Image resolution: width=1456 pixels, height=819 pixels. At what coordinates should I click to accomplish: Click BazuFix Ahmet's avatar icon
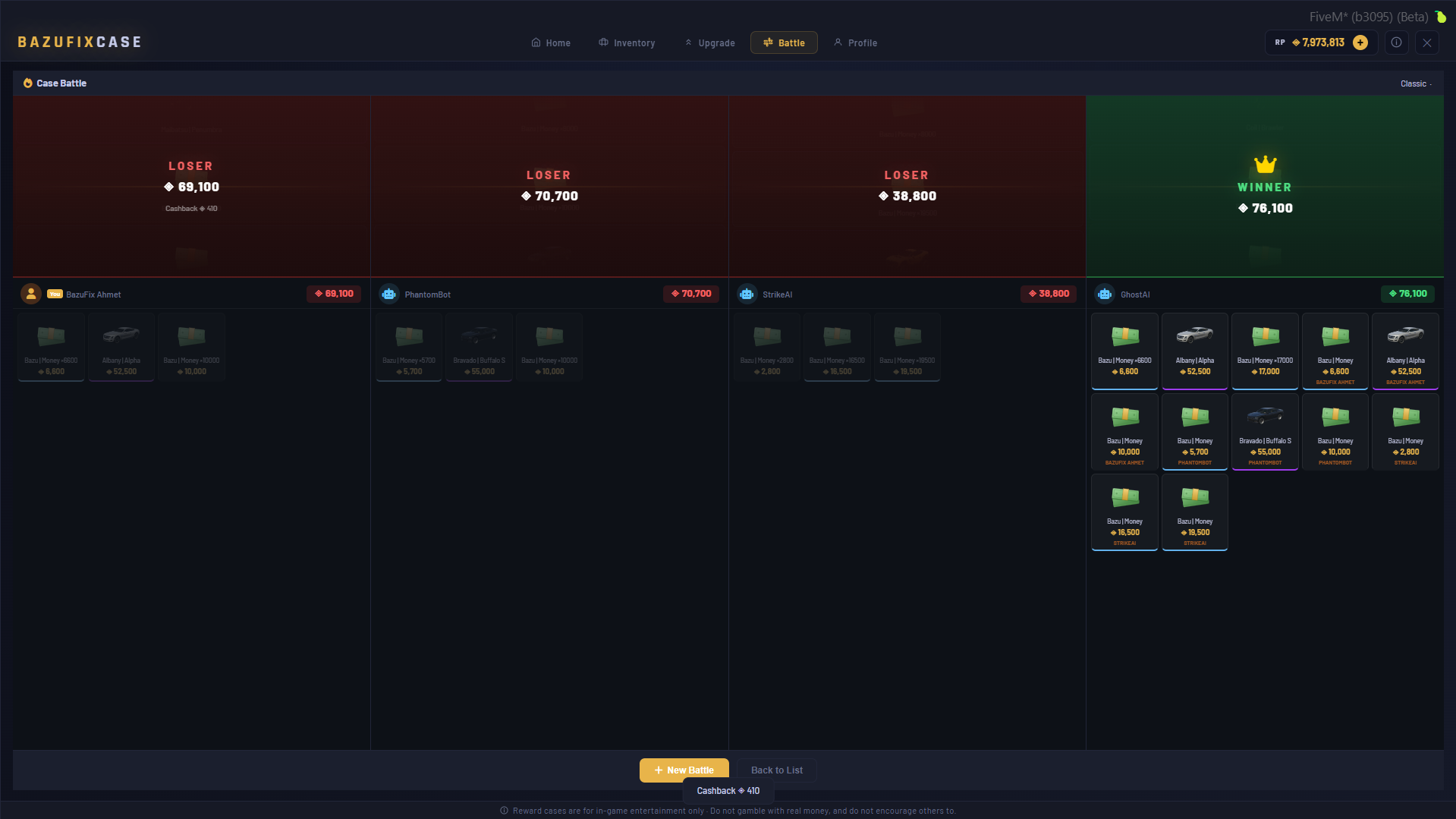coord(31,294)
